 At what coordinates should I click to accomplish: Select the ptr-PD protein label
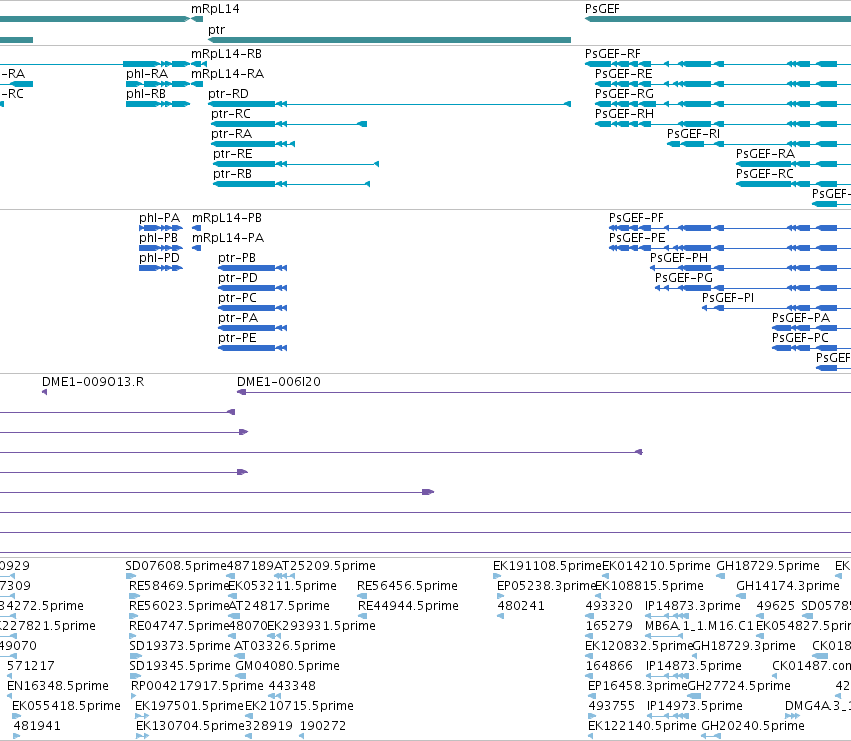tap(238, 278)
